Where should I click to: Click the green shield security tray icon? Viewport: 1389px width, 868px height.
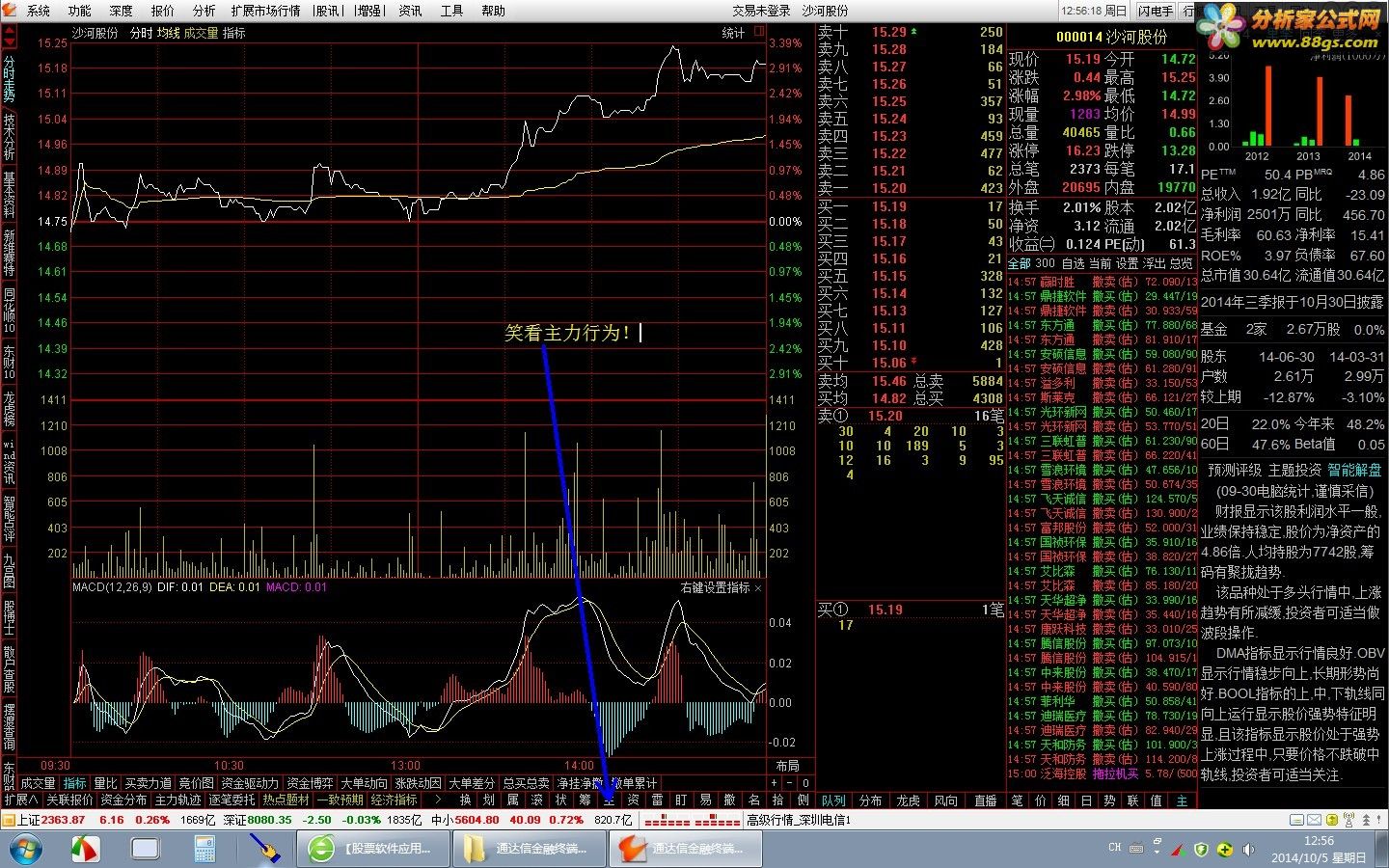pyautogui.click(x=1201, y=850)
